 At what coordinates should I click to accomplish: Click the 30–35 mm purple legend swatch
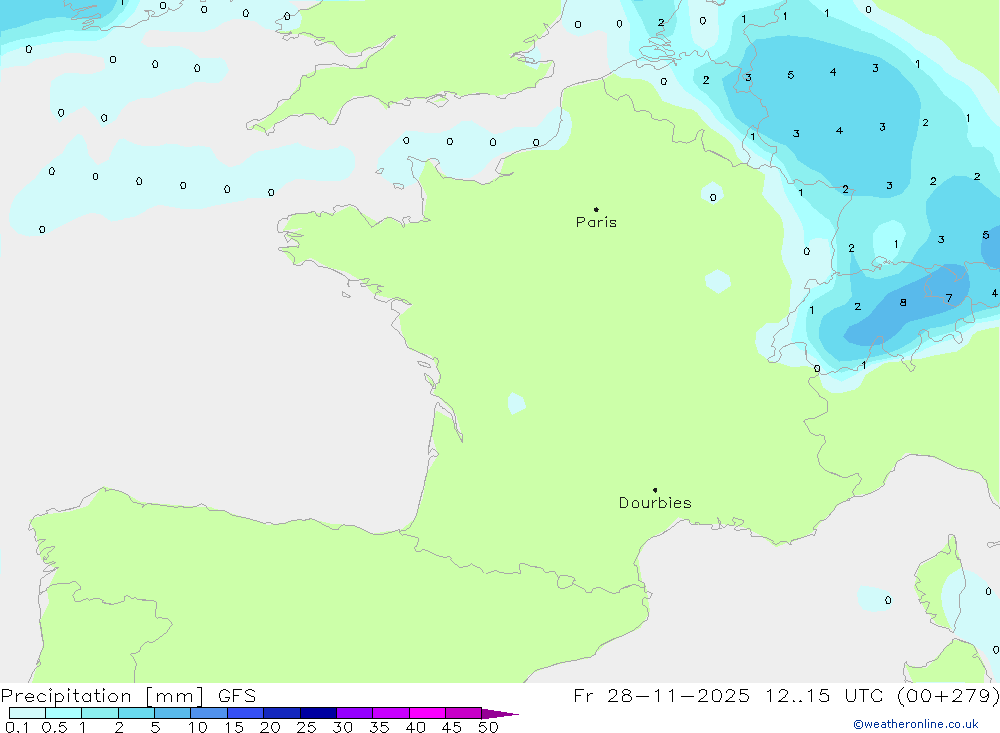tap(355, 713)
